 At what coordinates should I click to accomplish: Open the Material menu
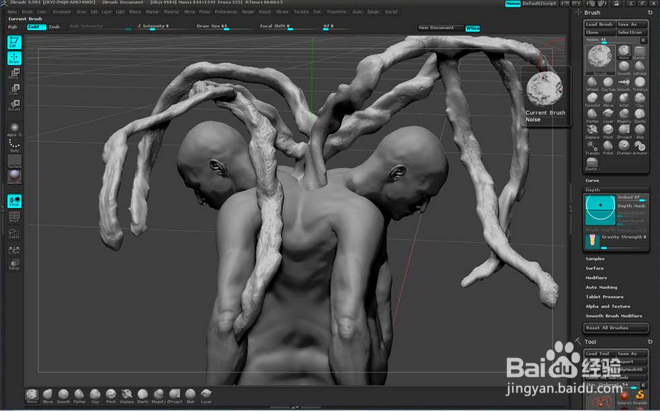(x=171, y=12)
